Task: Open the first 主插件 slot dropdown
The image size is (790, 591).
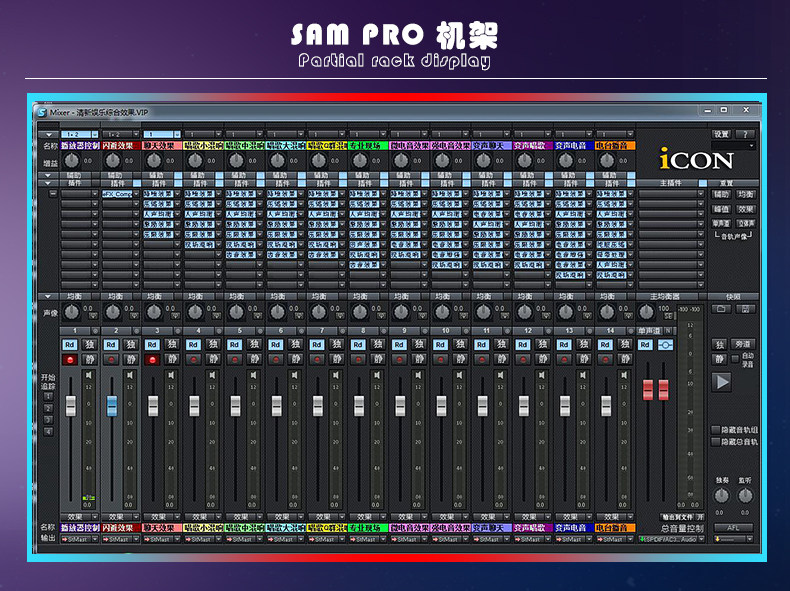Action: click(x=701, y=194)
